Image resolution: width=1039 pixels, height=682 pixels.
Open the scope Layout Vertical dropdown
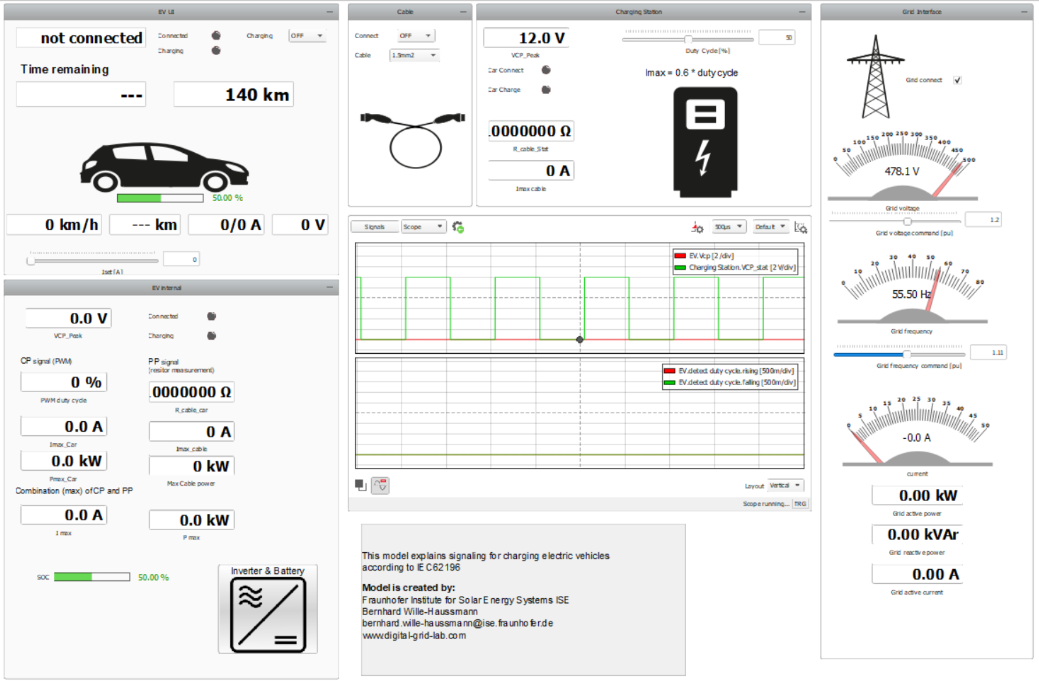[x=785, y=485]
